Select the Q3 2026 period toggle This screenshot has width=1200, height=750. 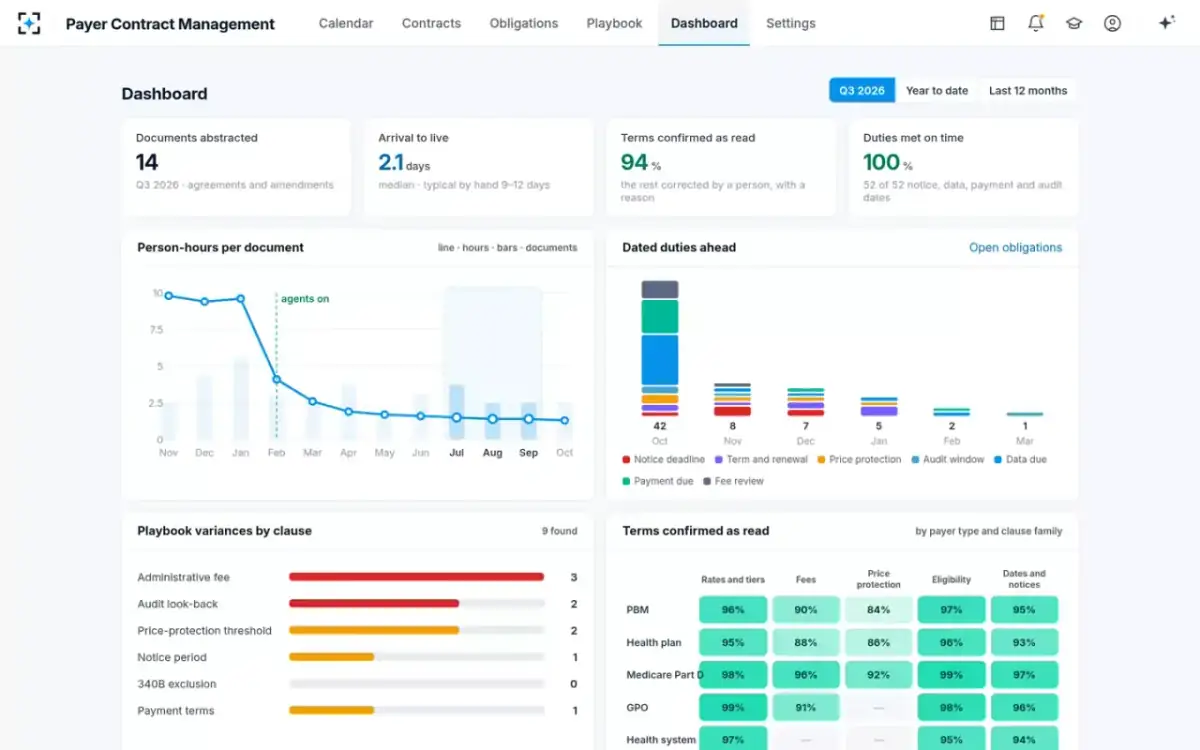(x=862, y=90)
